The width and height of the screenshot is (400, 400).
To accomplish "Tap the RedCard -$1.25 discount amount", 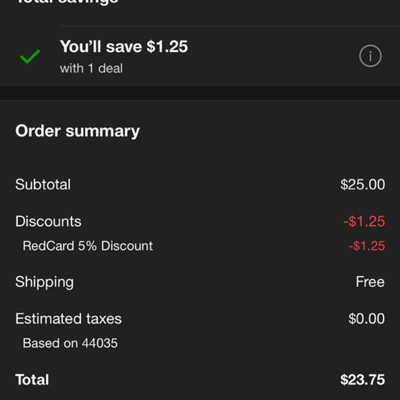I will [x=367, y=246].
